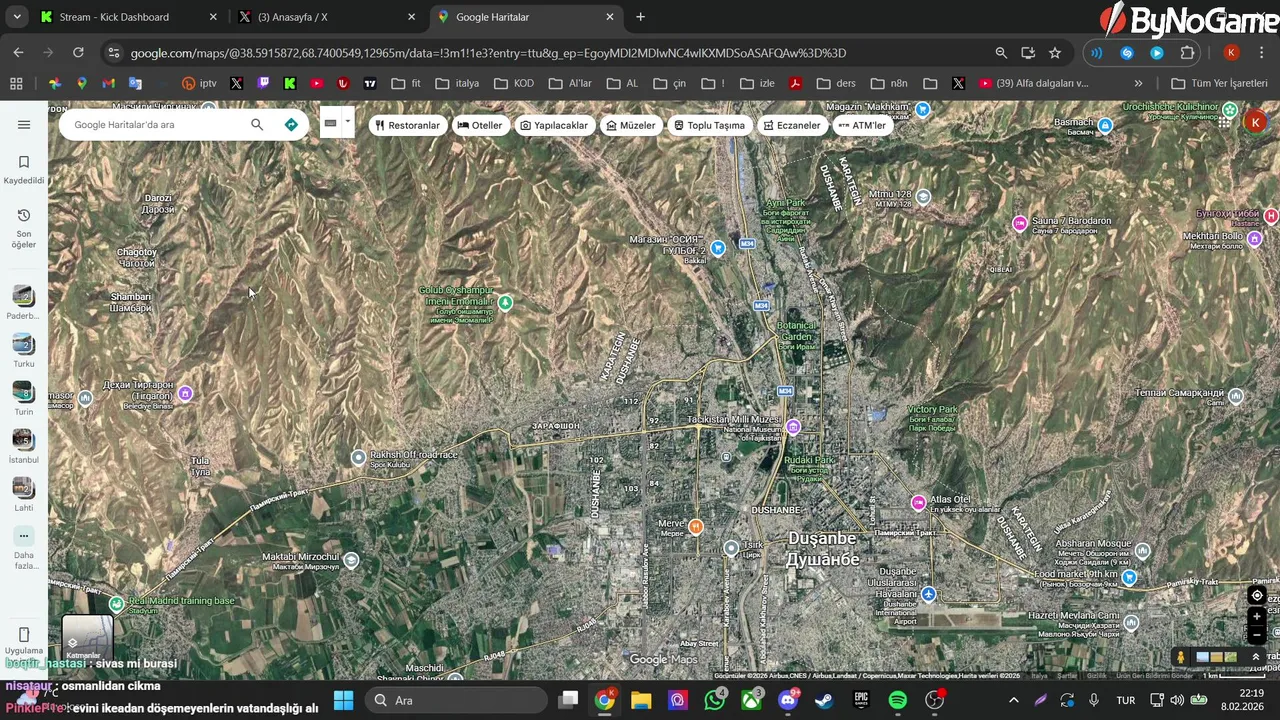Open Spotify from the taskbar
This screenshot has width=1280, height=720.
tap(897, 700)
